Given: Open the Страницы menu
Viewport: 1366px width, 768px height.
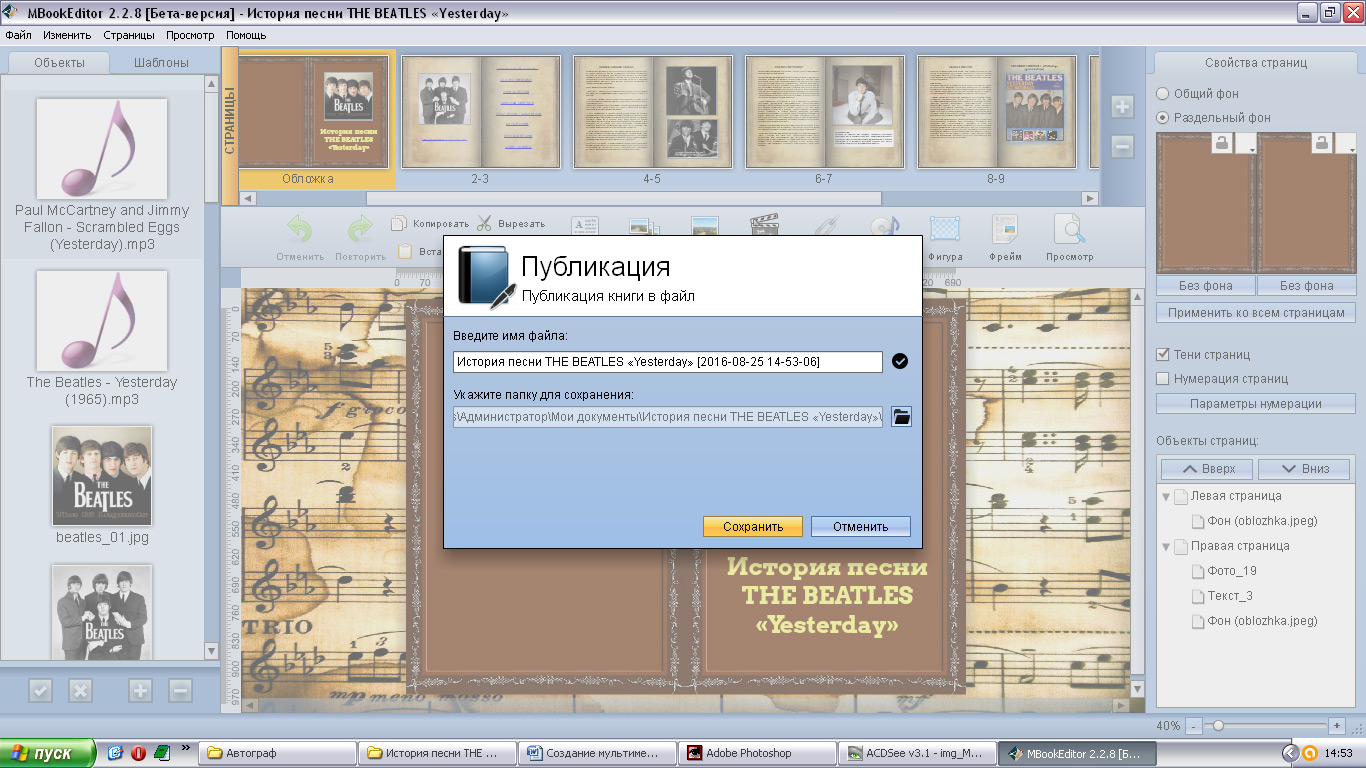Looking at the screenshot, I should [x=128, y=35].
